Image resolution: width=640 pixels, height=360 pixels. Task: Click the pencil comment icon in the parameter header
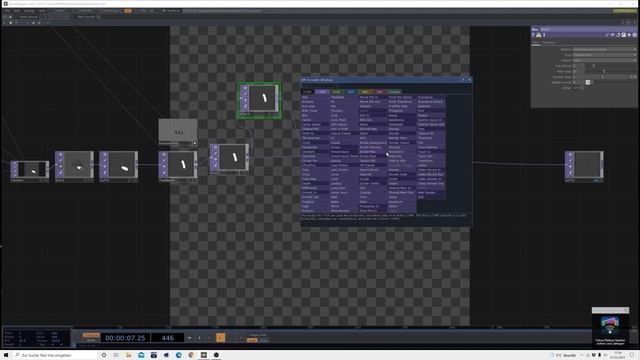tap(607, 35)
